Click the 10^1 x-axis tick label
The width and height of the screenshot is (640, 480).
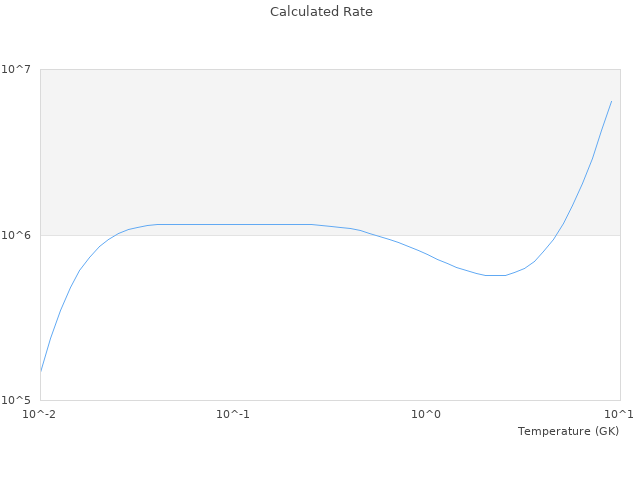(618, 414)
